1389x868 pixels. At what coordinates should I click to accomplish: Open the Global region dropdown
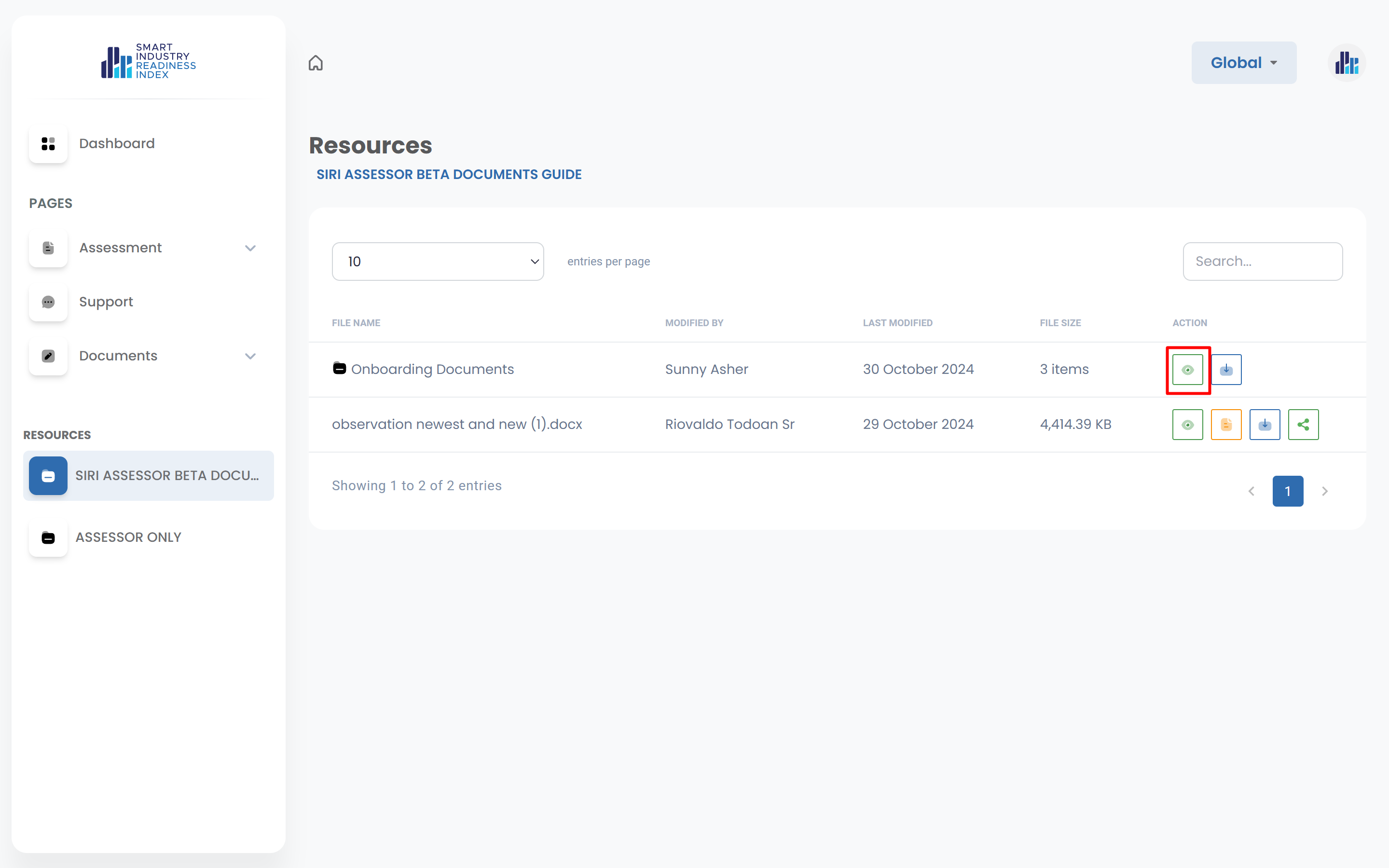pyautogui.click(x=1243, y=63)
